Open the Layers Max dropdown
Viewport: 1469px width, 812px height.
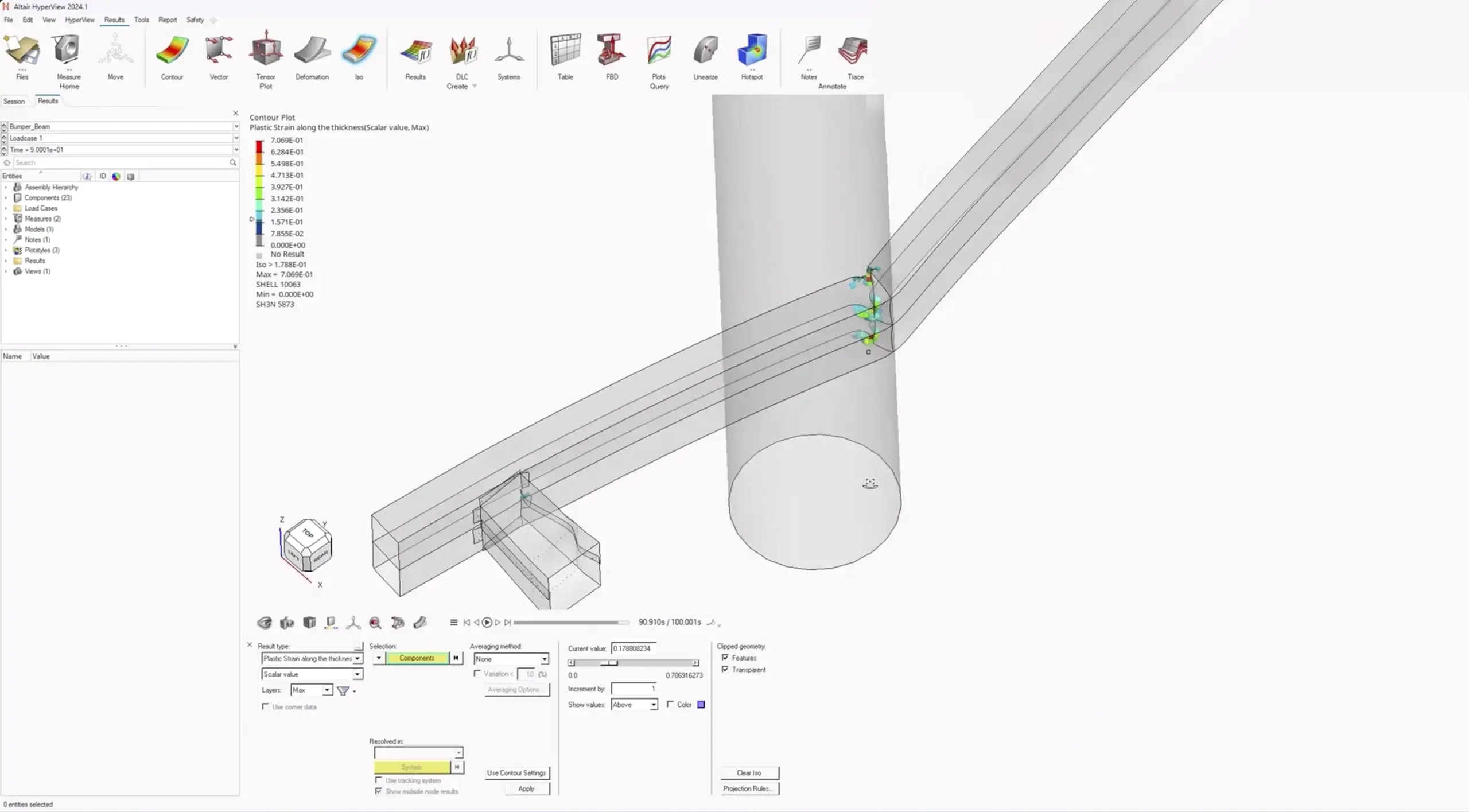pyautogui.click(x=327, y=690)
